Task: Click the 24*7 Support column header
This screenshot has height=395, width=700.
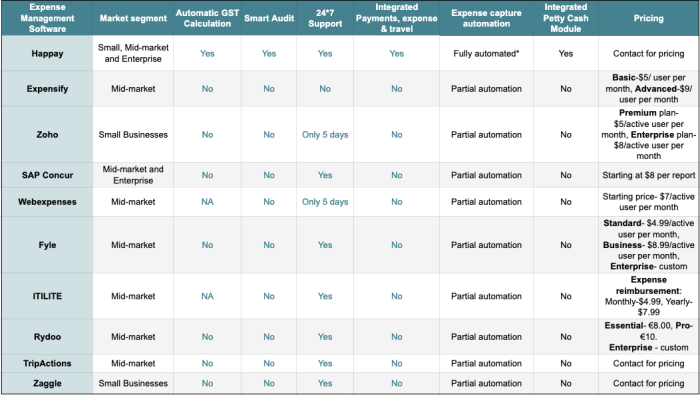Action: pyautogui.click(x=325, y=18)
